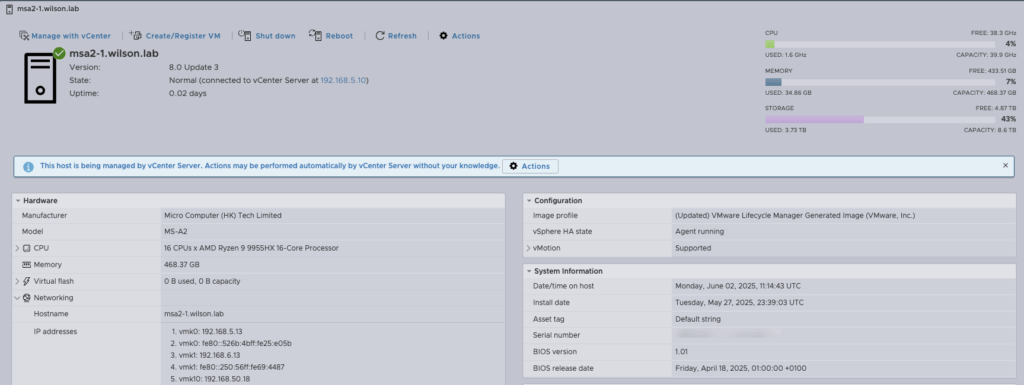Screen dimensions: 1024x385
Task: Click the title bar msa2-1.wilson.lab text
Action: (x=48, y=9)
